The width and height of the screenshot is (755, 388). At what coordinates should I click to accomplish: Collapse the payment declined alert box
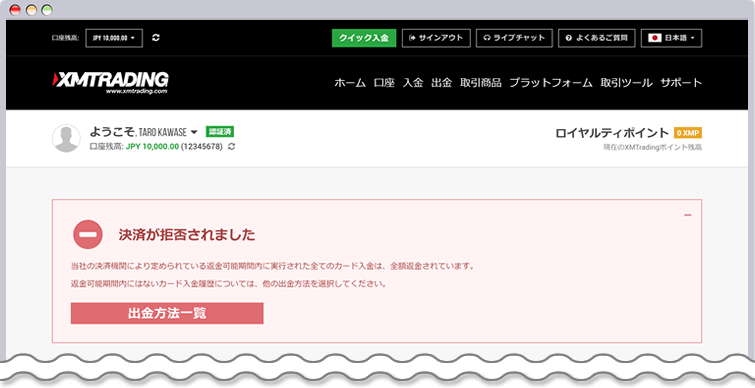coord(688,215)
